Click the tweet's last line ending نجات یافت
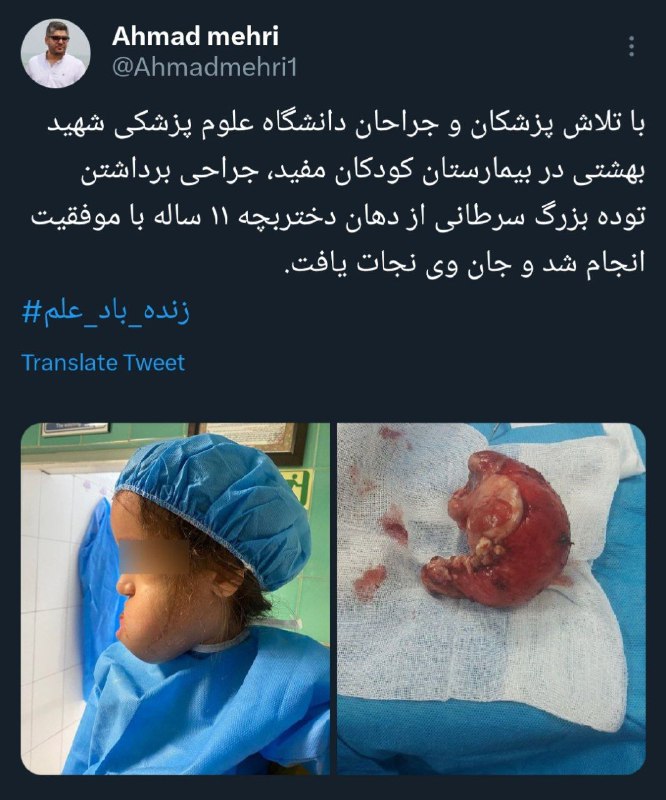This screenshot has width=666, height=800. click(x=464, y=262)
